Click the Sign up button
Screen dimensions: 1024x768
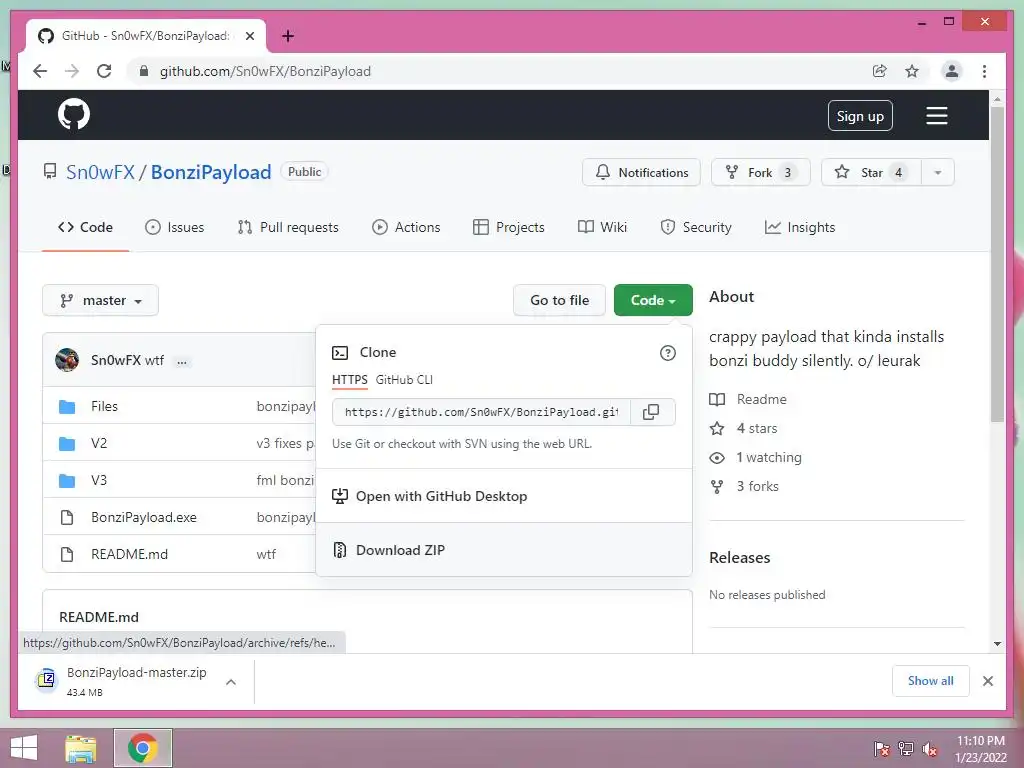pos(860,116)
